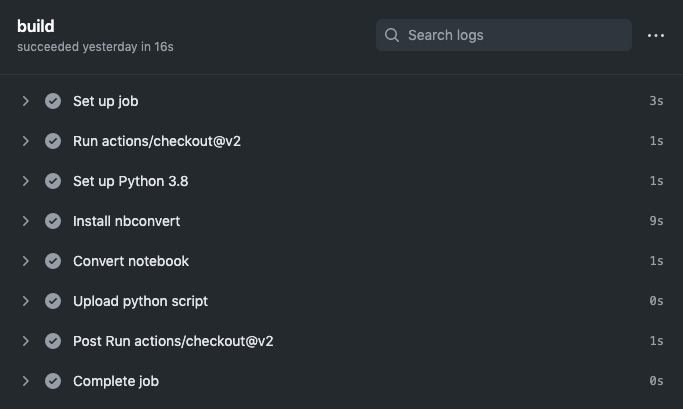Click success check icon for Upload python script
Image resolution: width=683 pixels, height=409 pixels.
[53, 301]
